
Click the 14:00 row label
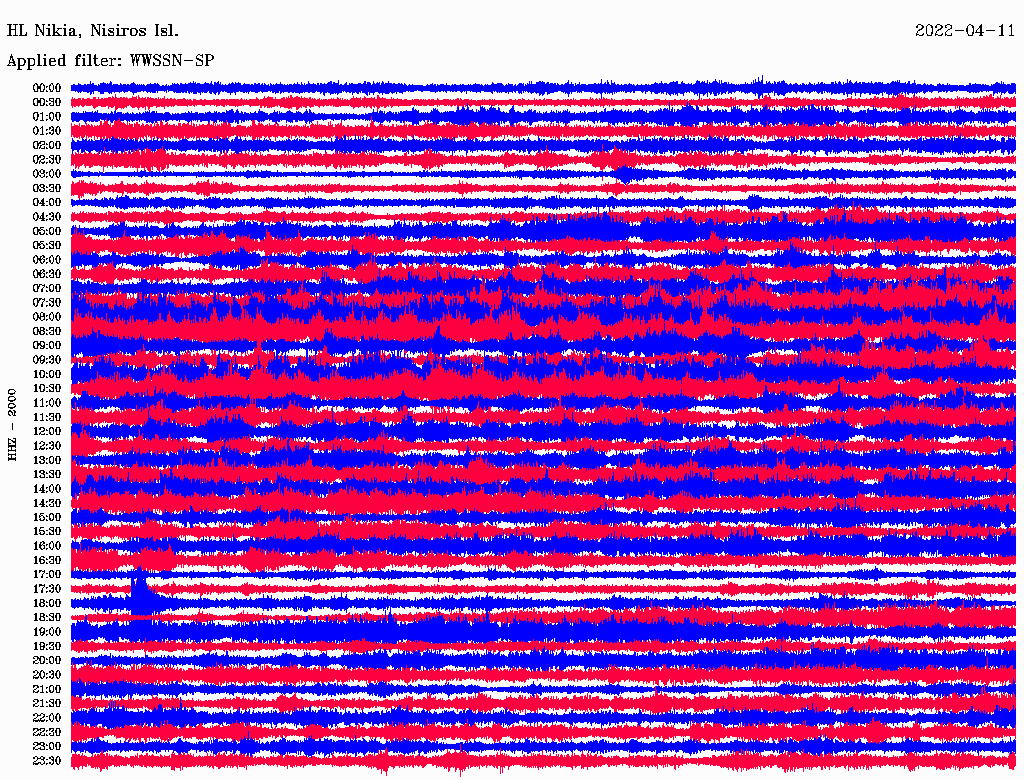47,488
